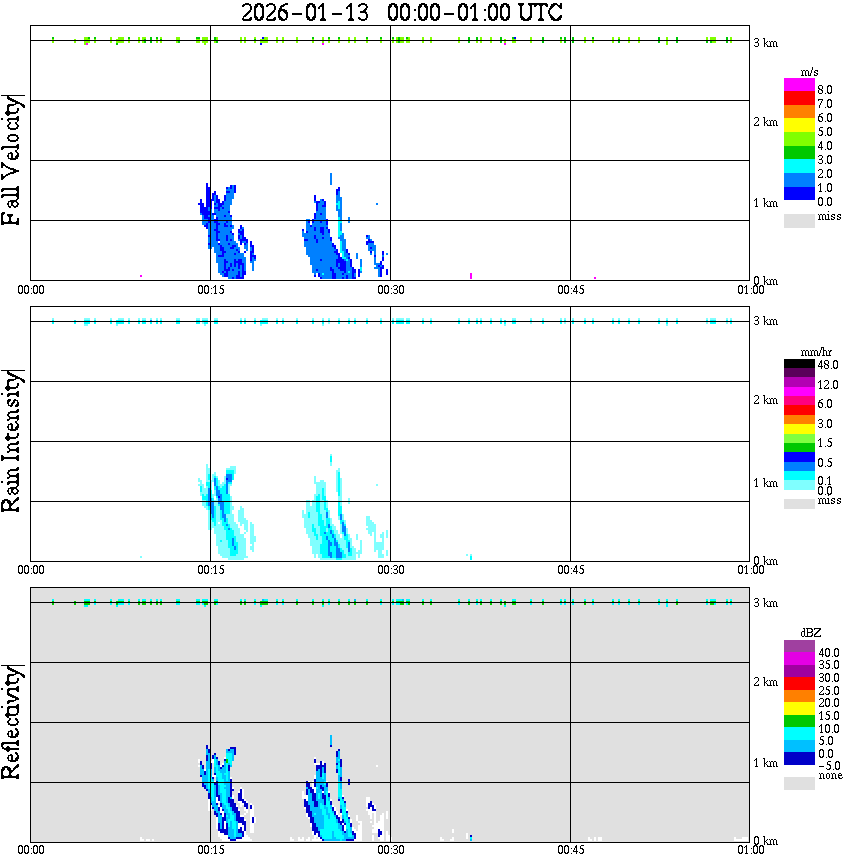The width and height of the screenshot is (850, 868).
Task: Select the red 7.0 swatch in the m/s legend
Action: [799, 99]
